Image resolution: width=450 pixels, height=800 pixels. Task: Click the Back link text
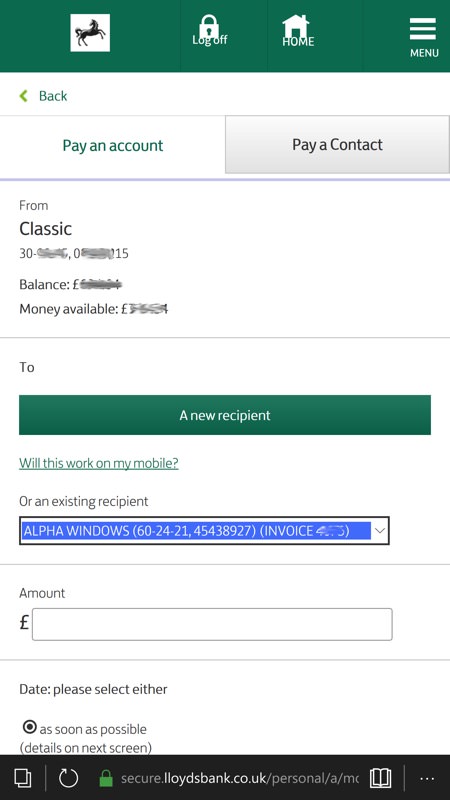[x=53, y=95]
